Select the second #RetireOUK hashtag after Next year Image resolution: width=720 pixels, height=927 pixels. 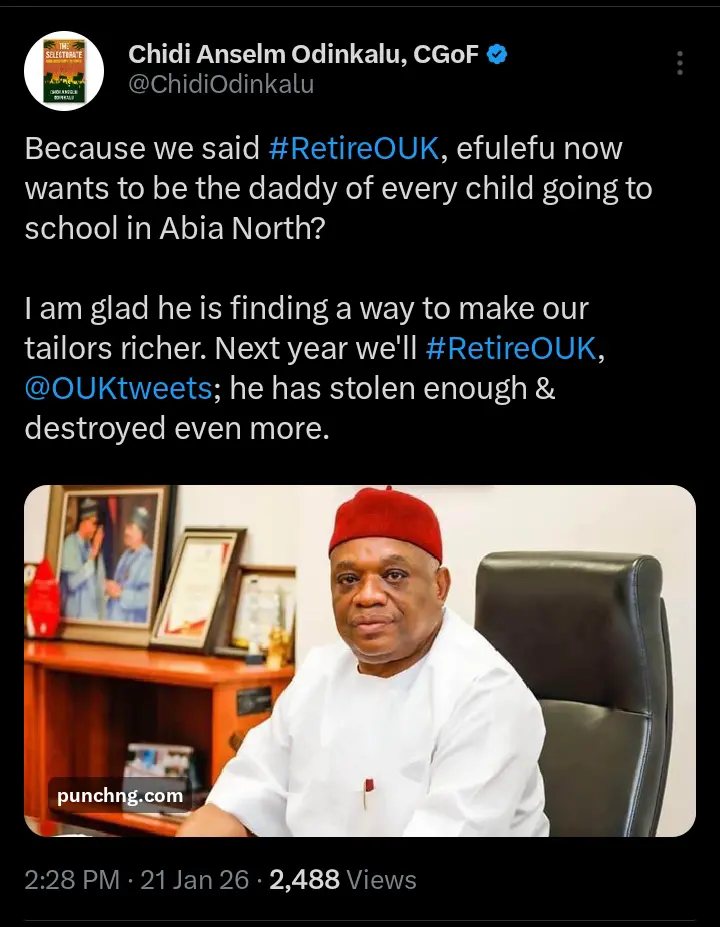(511, 350)
